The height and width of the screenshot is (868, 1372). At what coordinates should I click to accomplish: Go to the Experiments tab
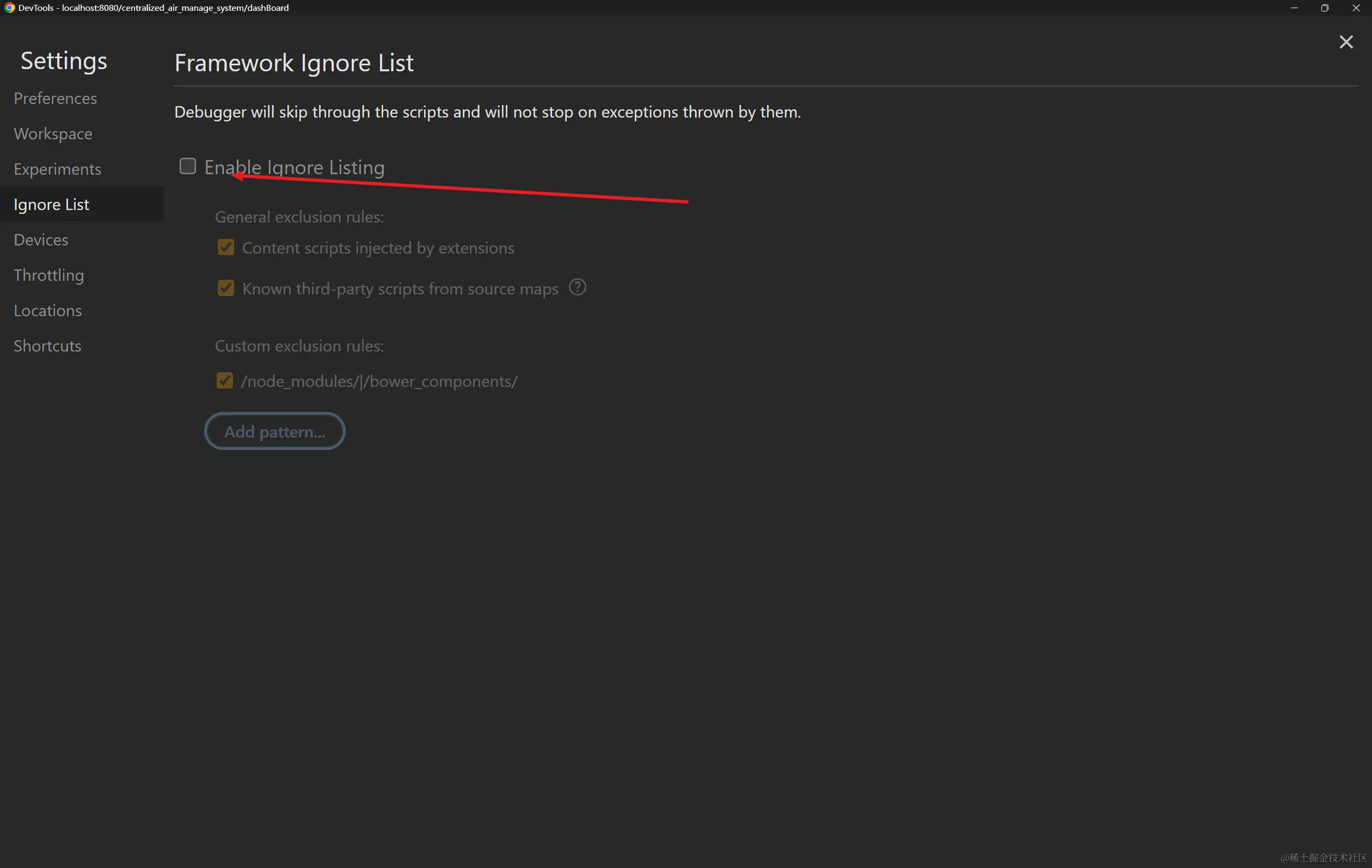click(58, 169)
